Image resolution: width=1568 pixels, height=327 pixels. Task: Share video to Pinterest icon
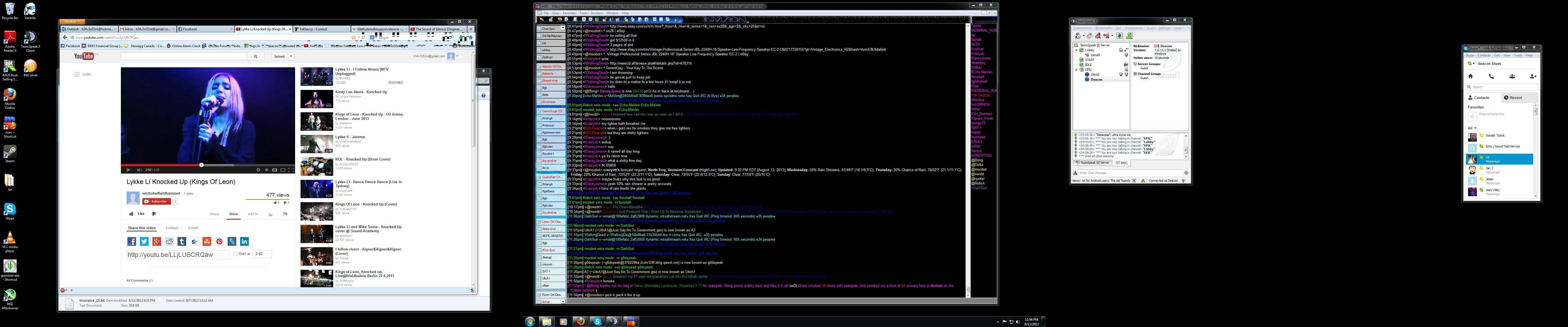pos(219,242)
